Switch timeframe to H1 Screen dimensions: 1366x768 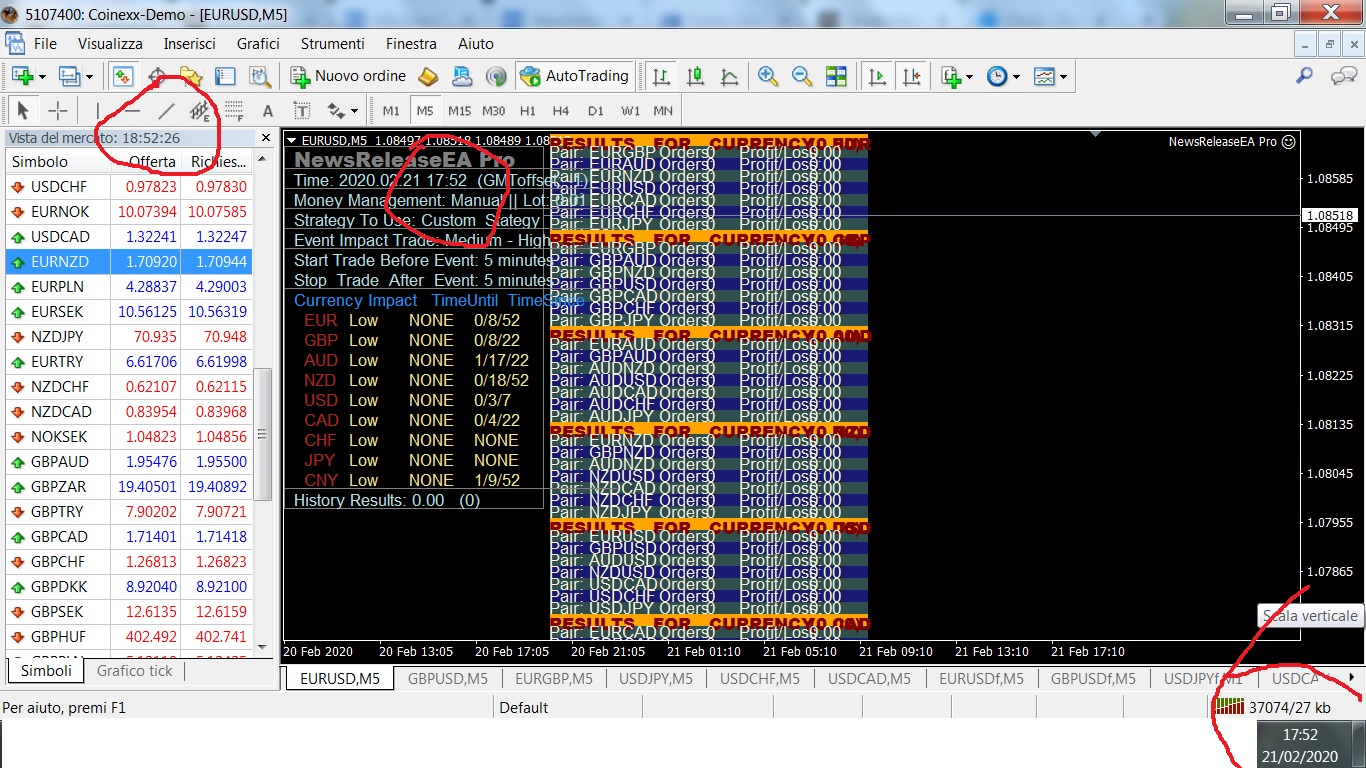coord(528,111)
